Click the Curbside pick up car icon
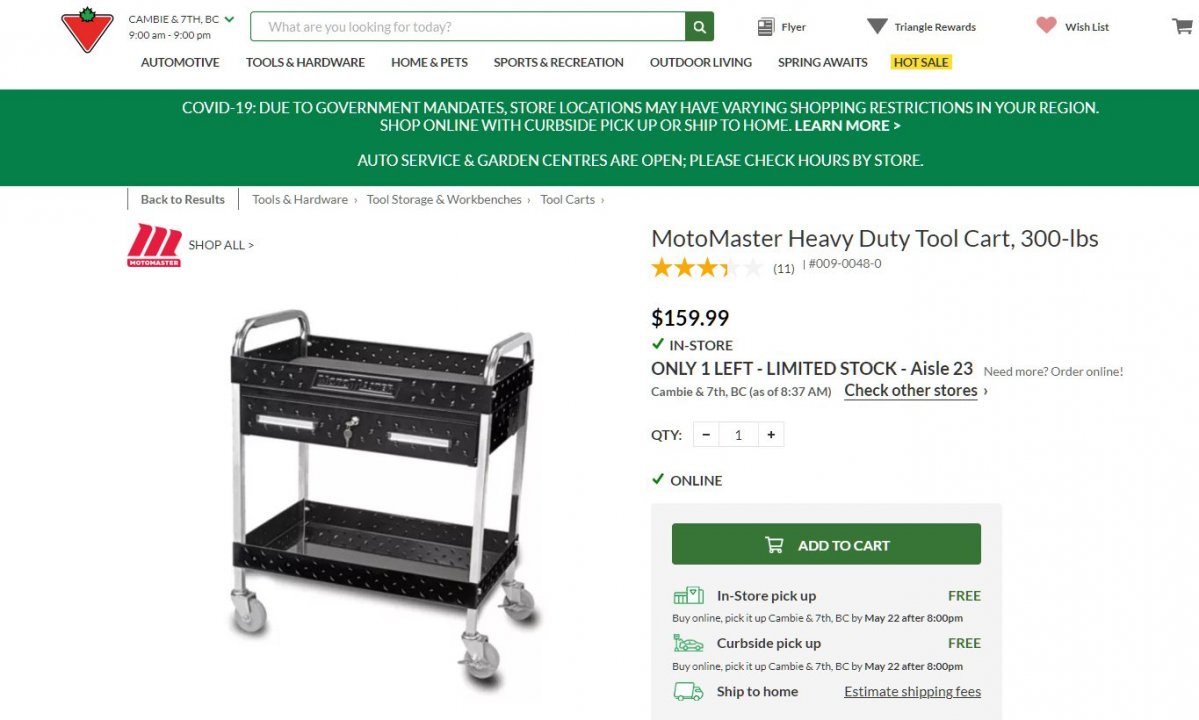 (687, 643)
